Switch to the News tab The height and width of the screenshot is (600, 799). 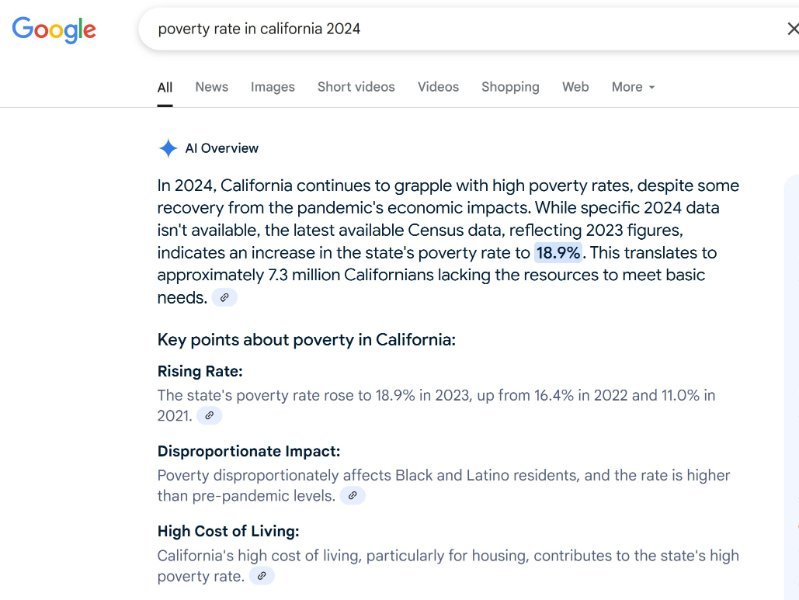[x=211, y=87]
